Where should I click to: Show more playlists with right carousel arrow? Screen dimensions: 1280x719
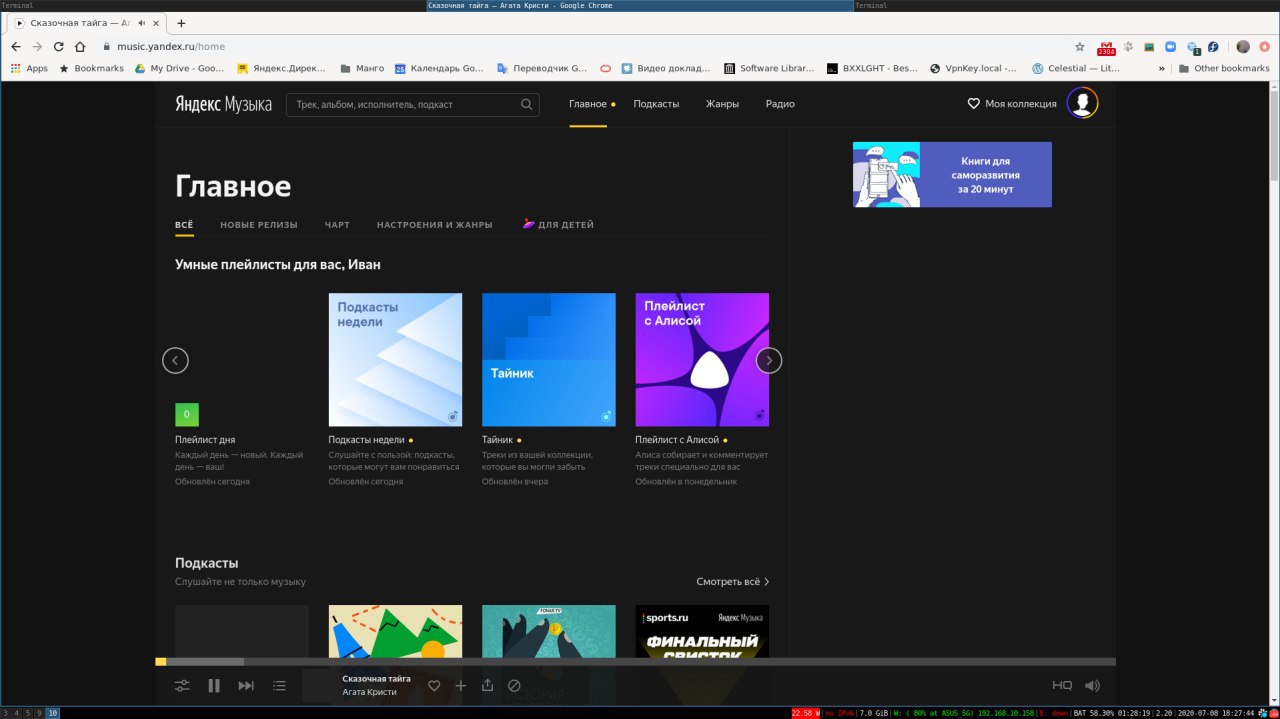pos(769,361)
